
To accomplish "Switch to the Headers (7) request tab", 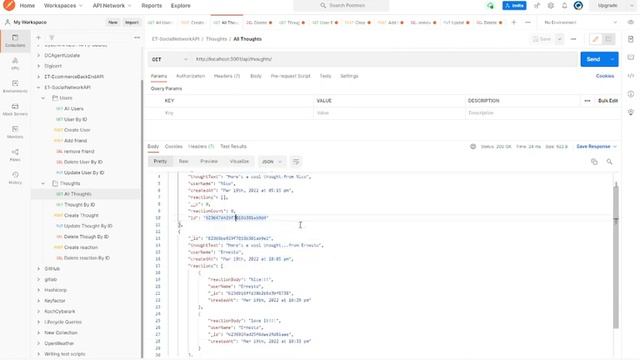I will pos(227,76).
